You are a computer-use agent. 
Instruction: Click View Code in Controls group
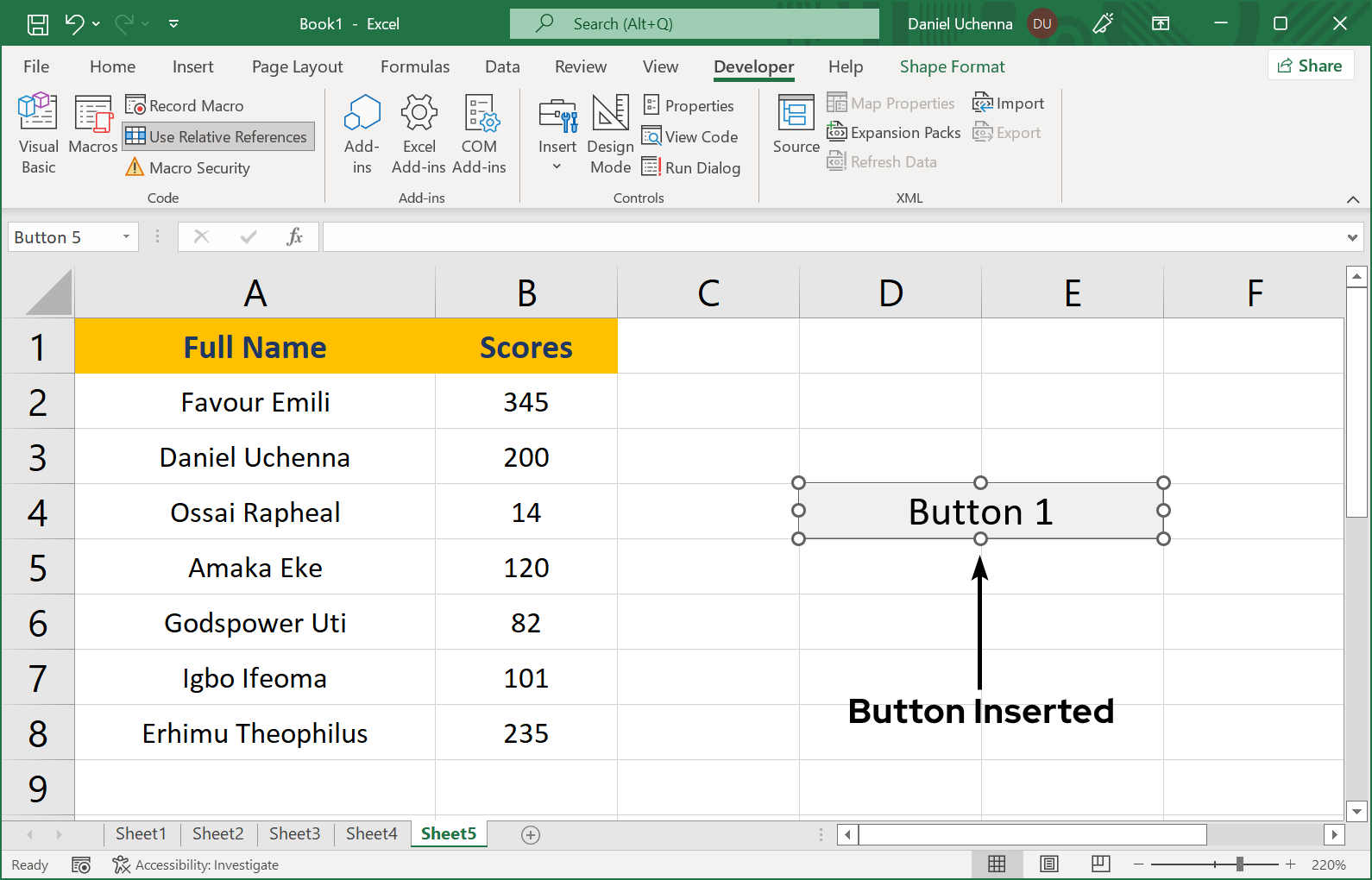click(690, 136)
